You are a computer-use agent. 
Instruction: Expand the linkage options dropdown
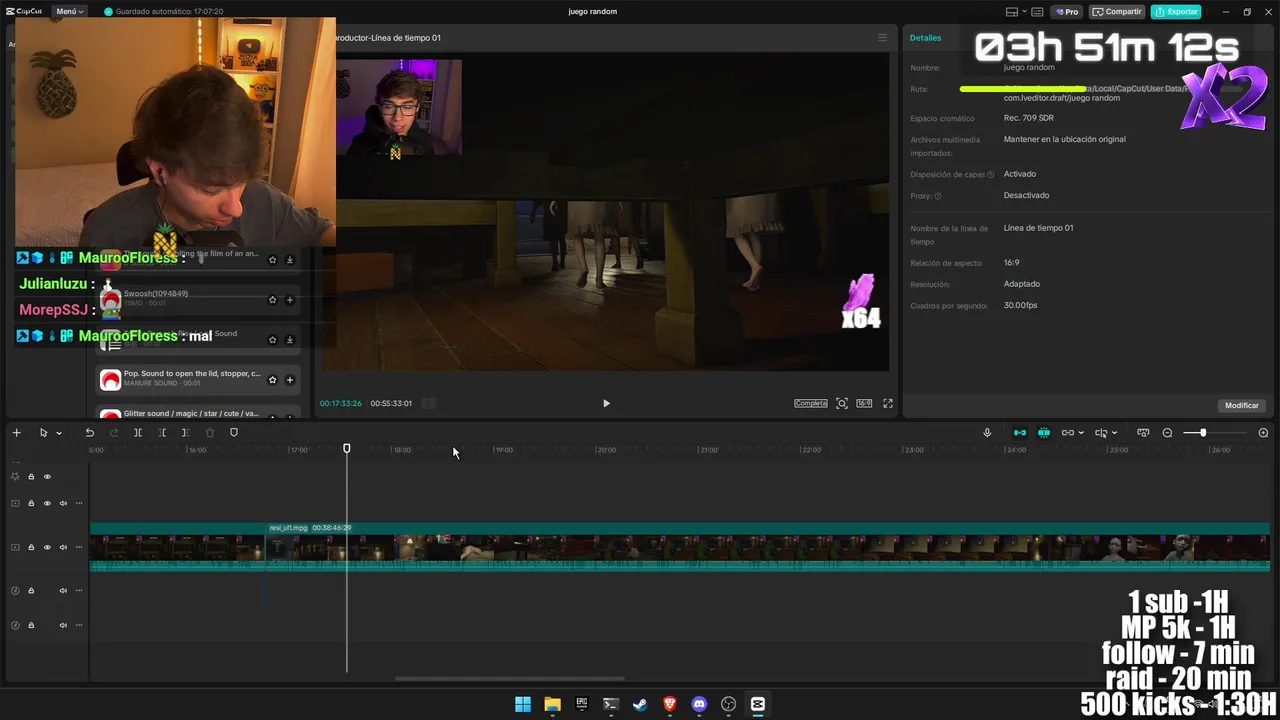coord(1081,433)
